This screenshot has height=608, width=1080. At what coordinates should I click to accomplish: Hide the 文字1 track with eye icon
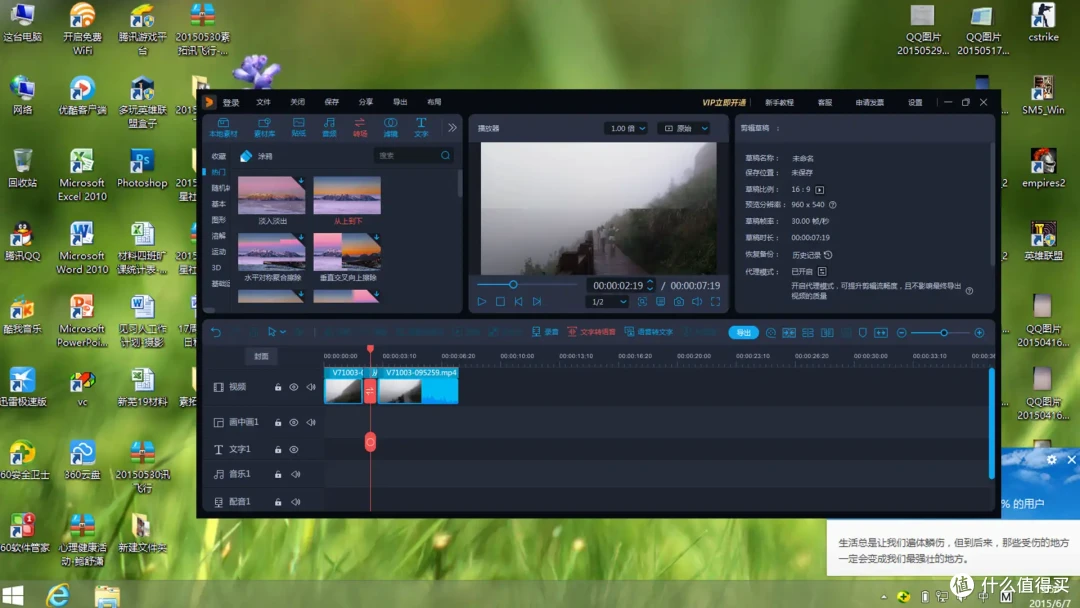coord(293,449)
